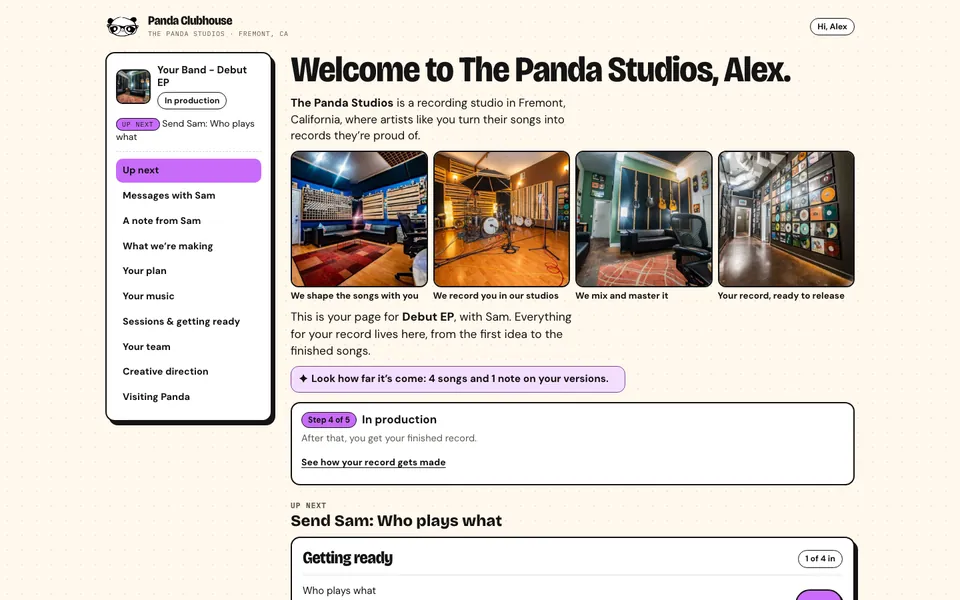
Task: Click the record wall hallway photo
Action: (x=786, y=219)
